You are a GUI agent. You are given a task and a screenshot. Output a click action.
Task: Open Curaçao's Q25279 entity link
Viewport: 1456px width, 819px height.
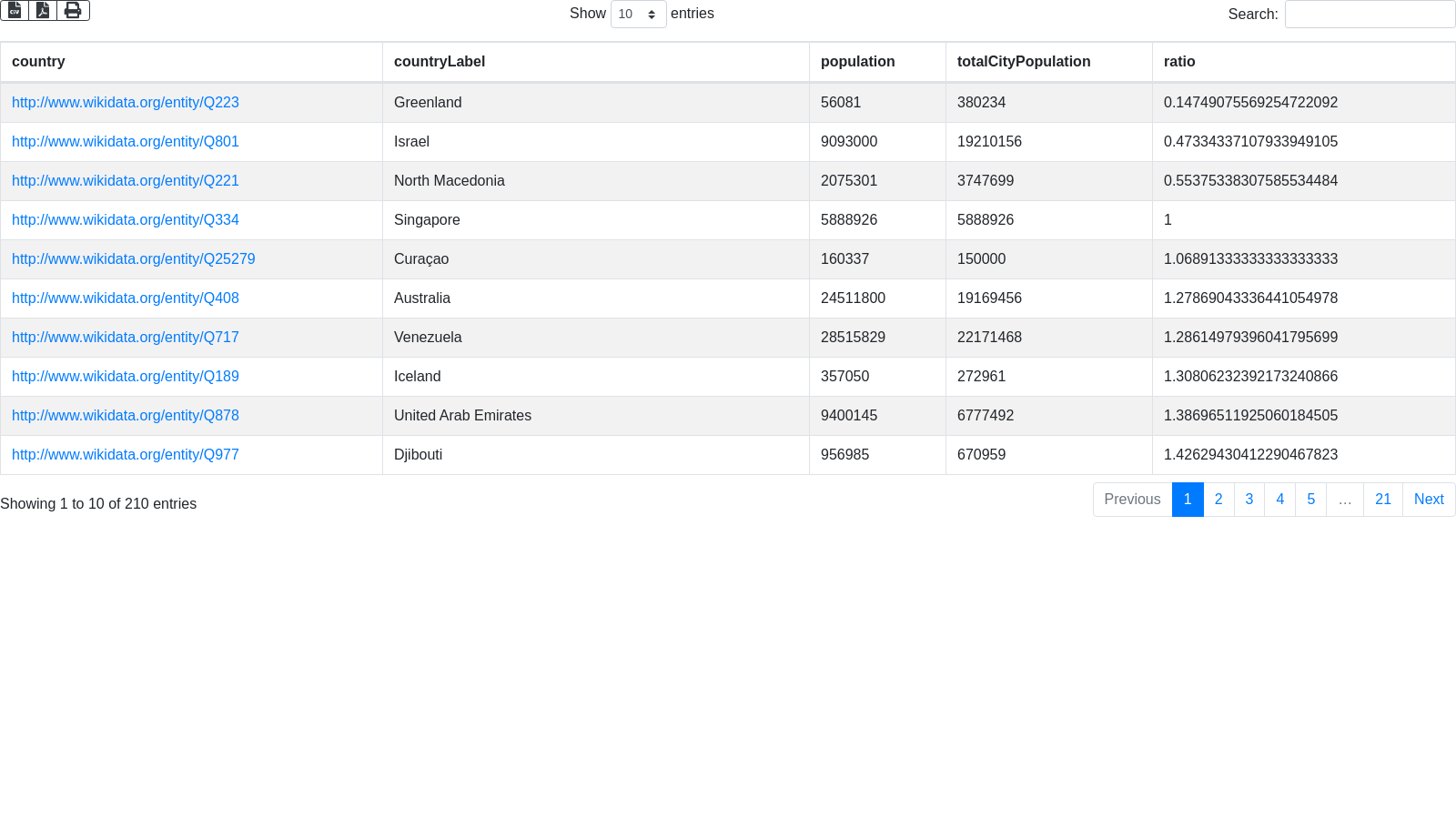coord(133,259)
